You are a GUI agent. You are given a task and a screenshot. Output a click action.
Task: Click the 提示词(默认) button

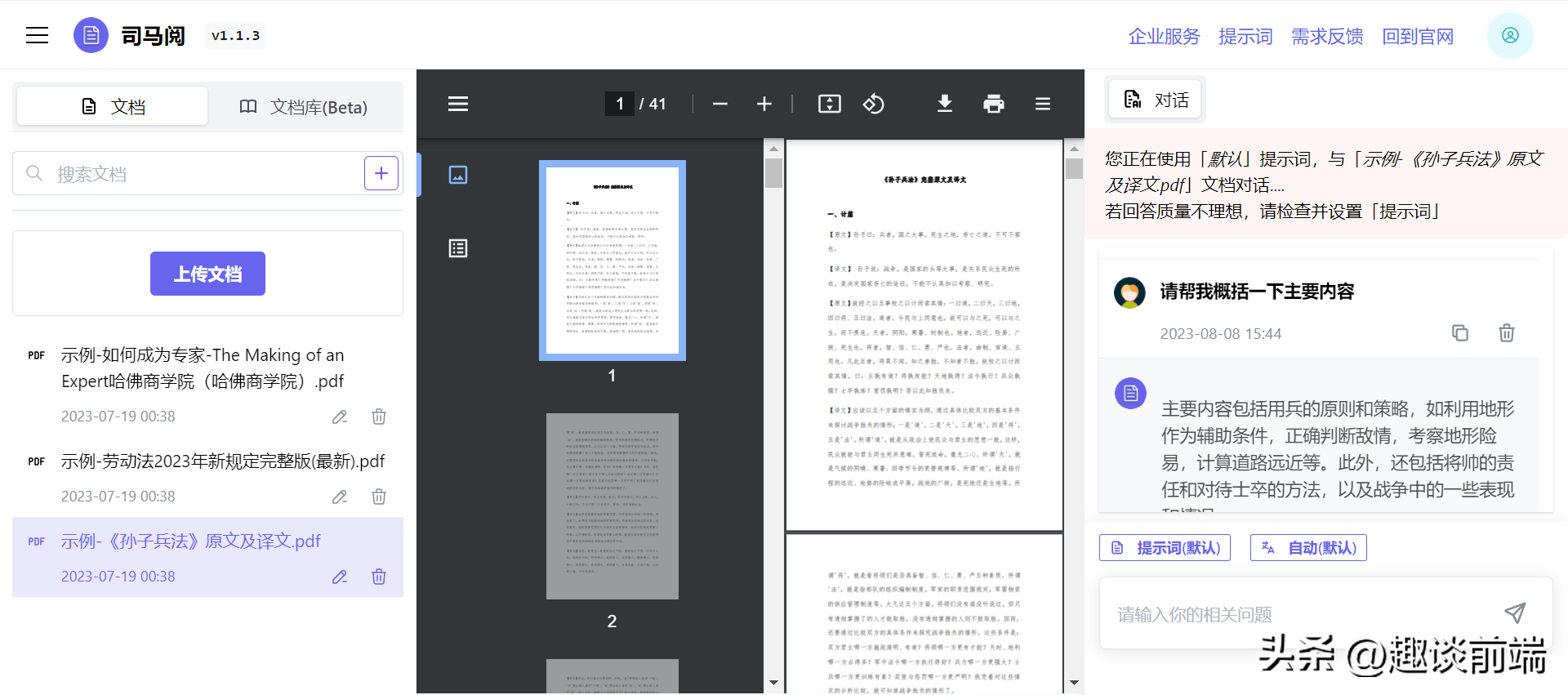1165,548
